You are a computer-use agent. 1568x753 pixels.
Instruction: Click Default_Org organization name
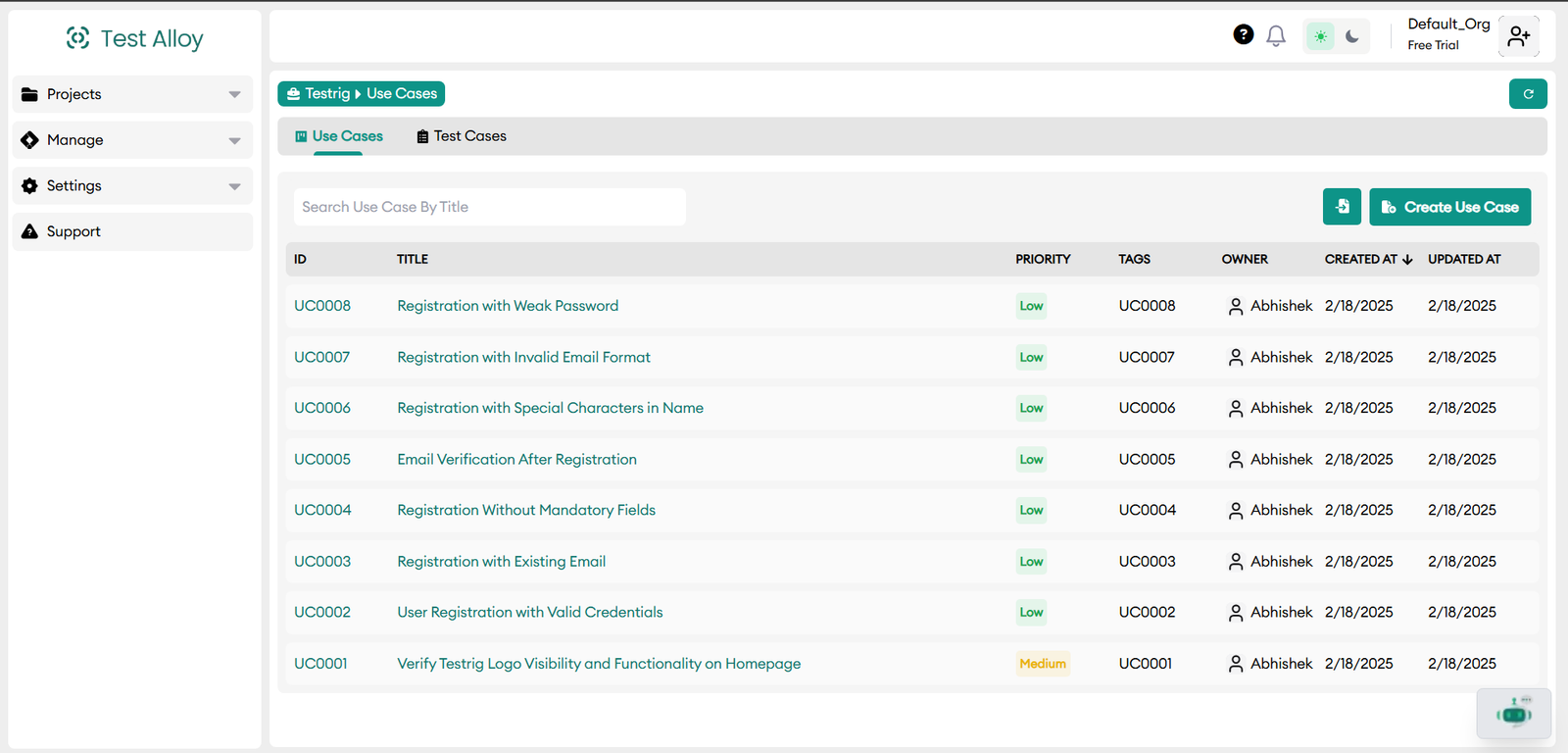[1448, 24]
